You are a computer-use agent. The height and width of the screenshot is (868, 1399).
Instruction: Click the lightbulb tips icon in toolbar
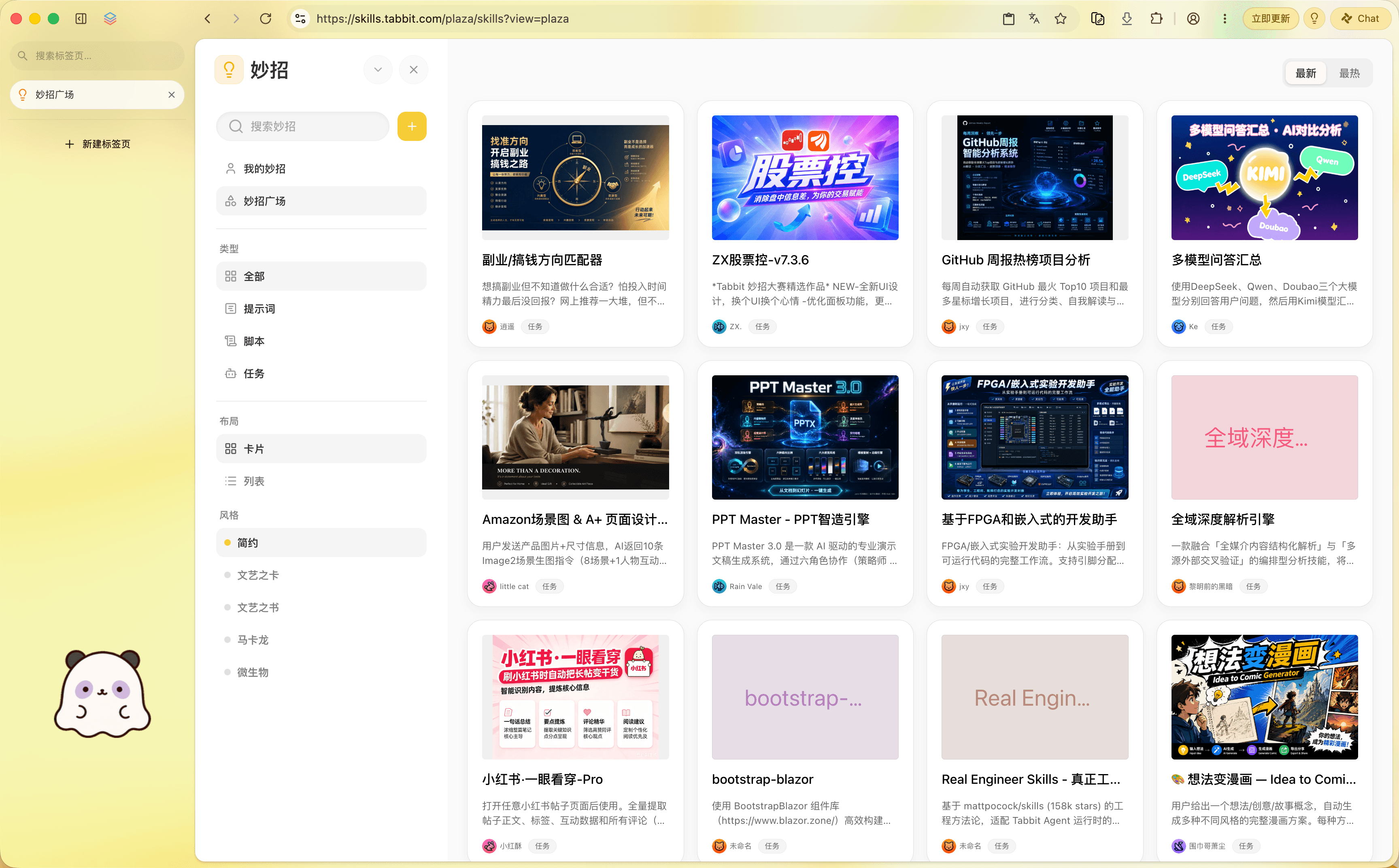(1314, 18)
